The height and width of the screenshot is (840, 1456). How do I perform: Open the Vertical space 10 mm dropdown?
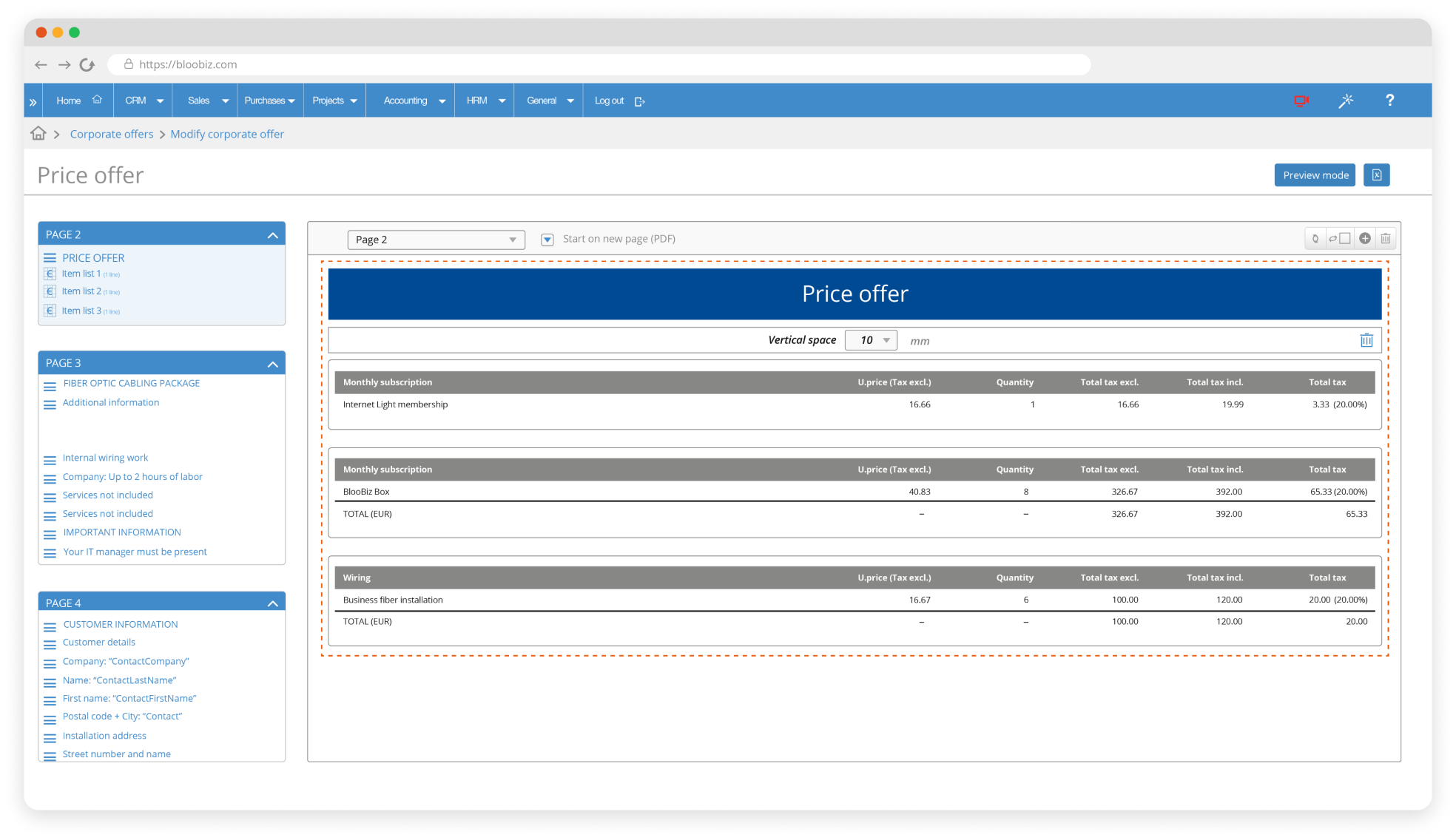click(x=871, y=340)
